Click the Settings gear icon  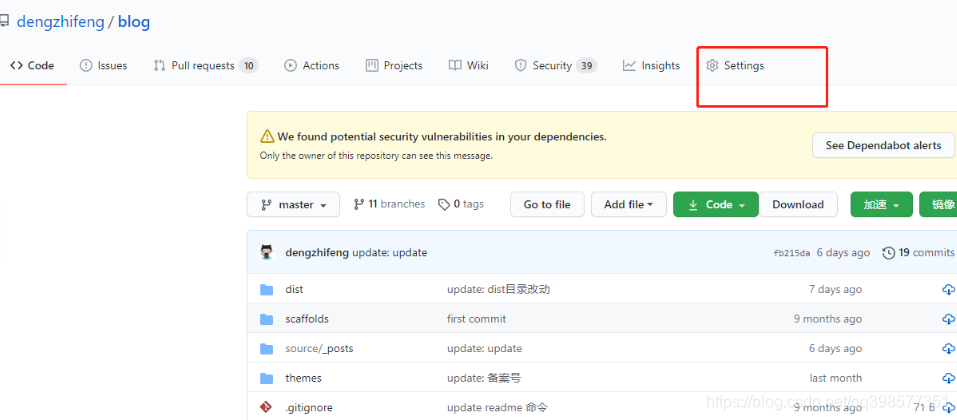[712, 65]
